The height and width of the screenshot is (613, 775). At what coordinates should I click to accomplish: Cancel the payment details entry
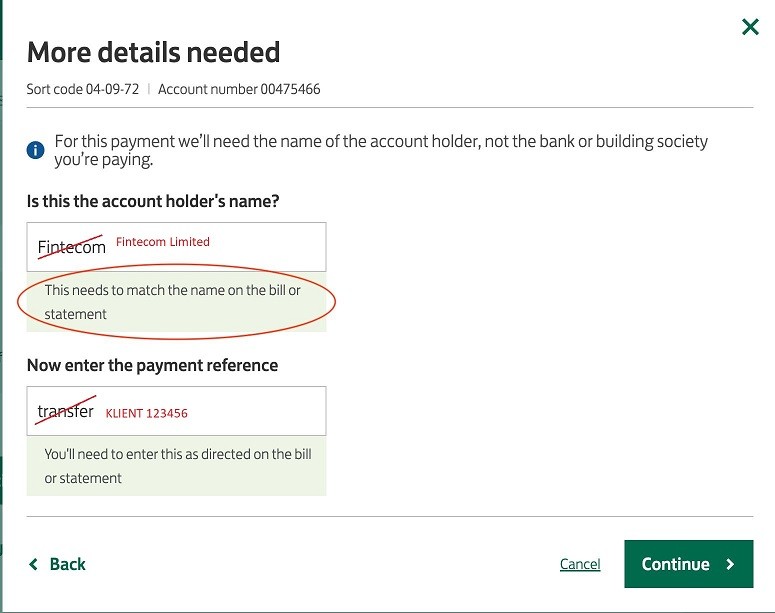pos(580,565)
